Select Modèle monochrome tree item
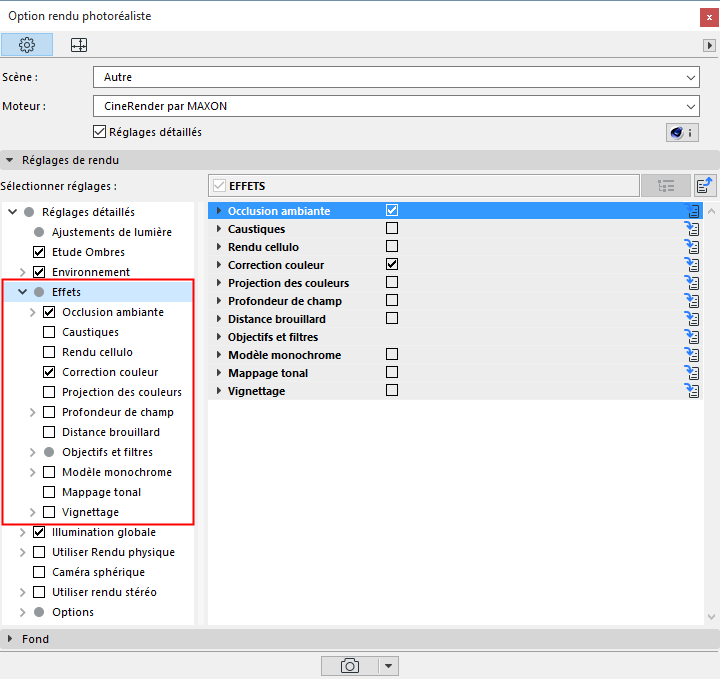 [117, 472]
